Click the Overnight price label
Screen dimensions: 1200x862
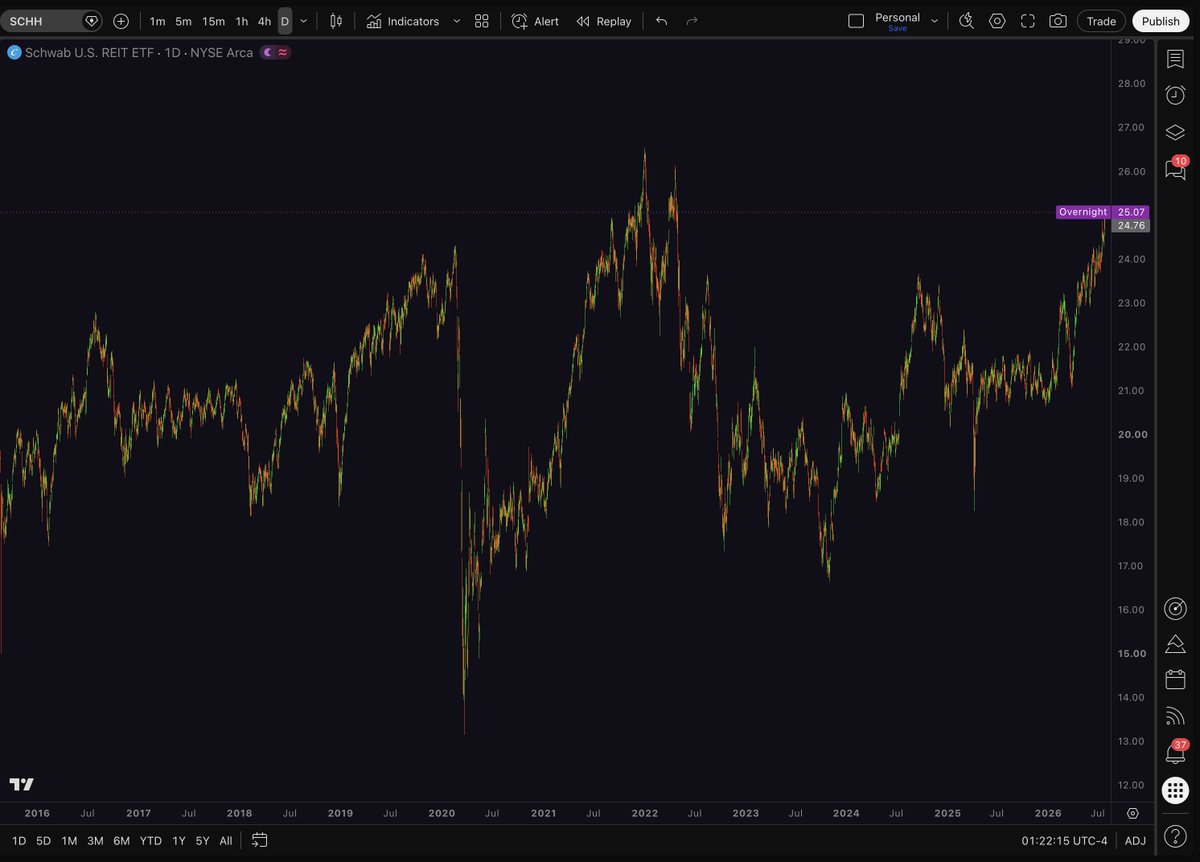pyautogui.click(x=1083, y=212)
